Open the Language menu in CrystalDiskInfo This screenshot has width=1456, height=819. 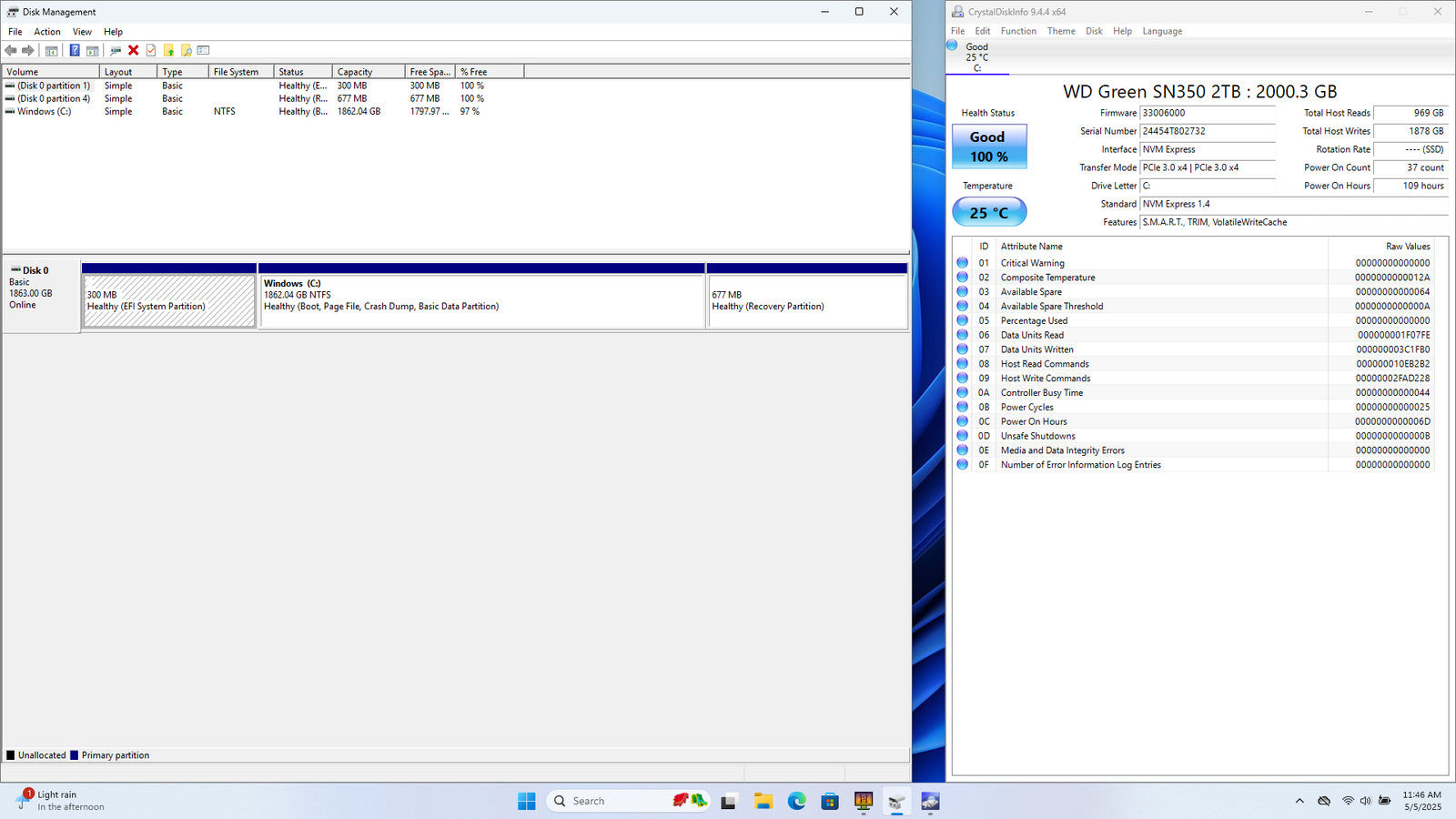tap(1162, 31)
